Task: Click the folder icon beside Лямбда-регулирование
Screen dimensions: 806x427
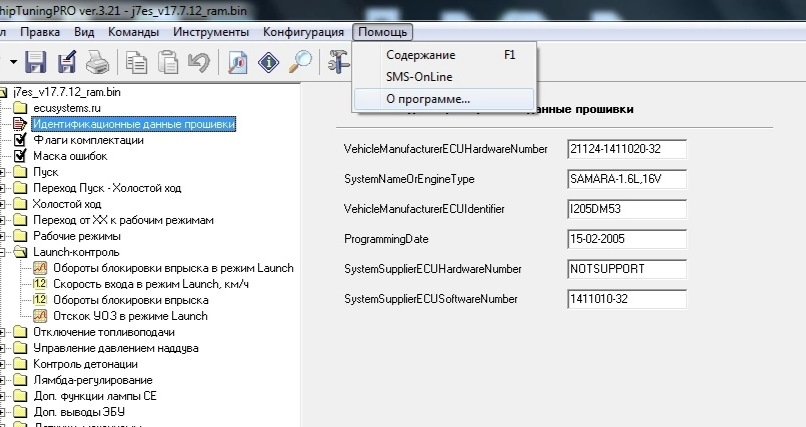Action: (x=20, y=380)
